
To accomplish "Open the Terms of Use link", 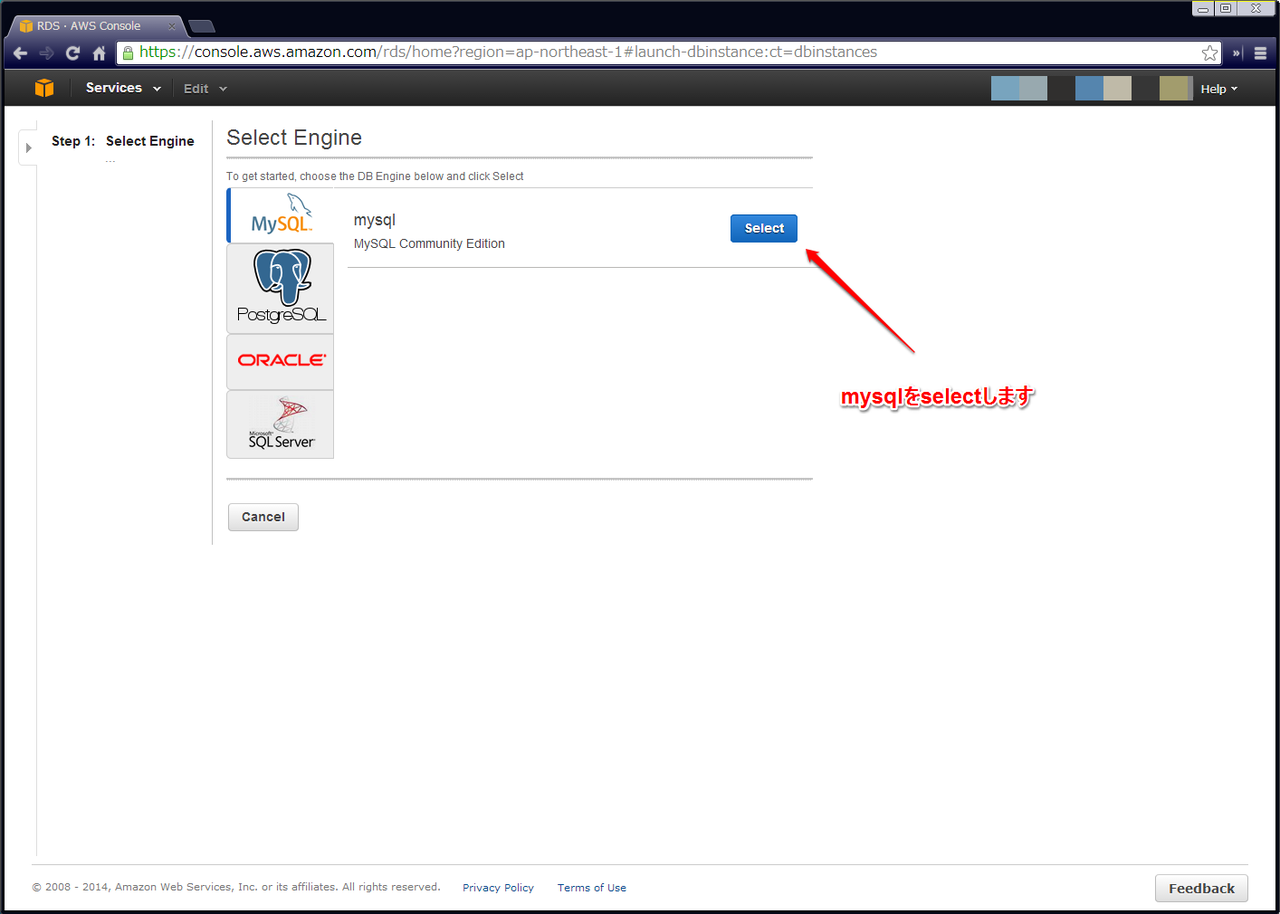I will point(592,888).
